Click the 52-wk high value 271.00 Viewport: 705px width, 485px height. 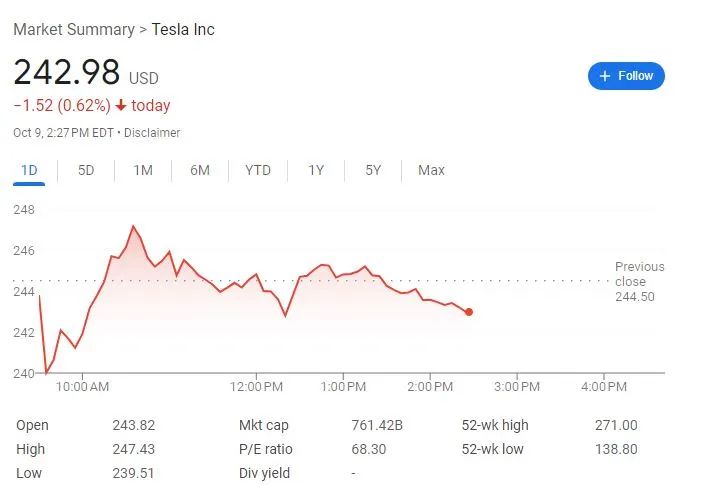pyautogui.click(x=615, y=425)
